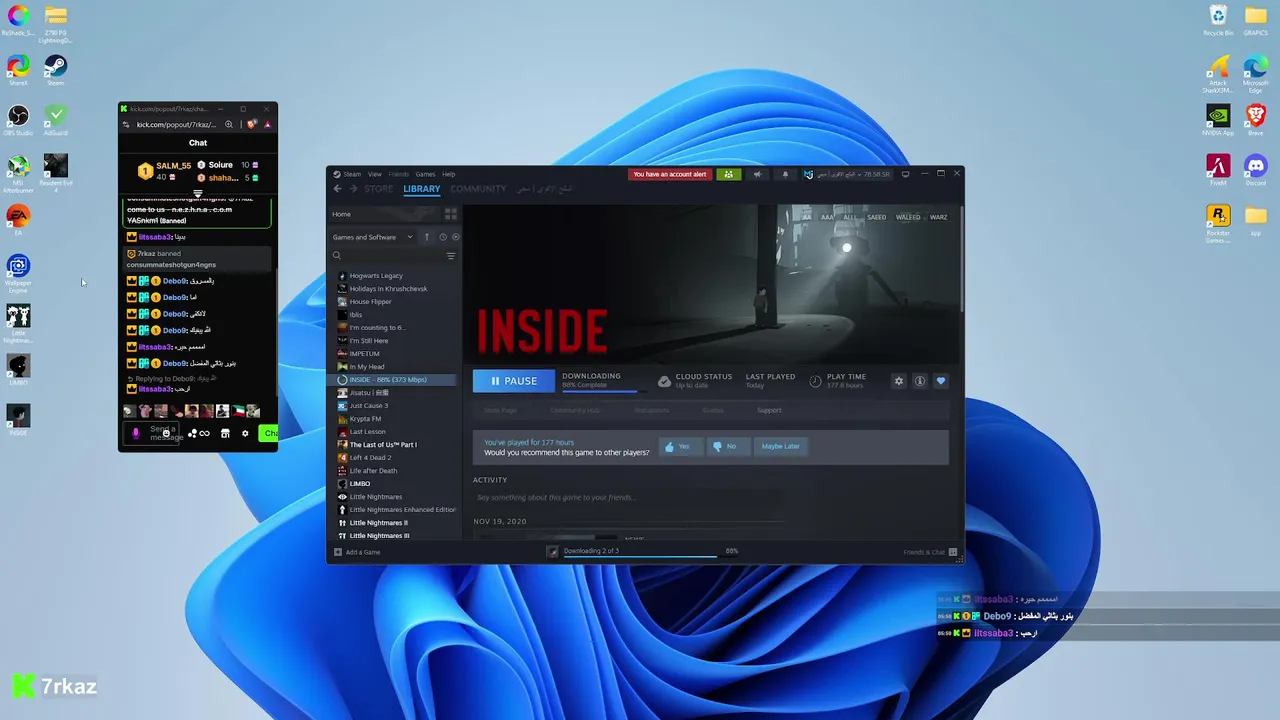Open the account alert banner
The image size is (1280, 720).
[670, 174]
